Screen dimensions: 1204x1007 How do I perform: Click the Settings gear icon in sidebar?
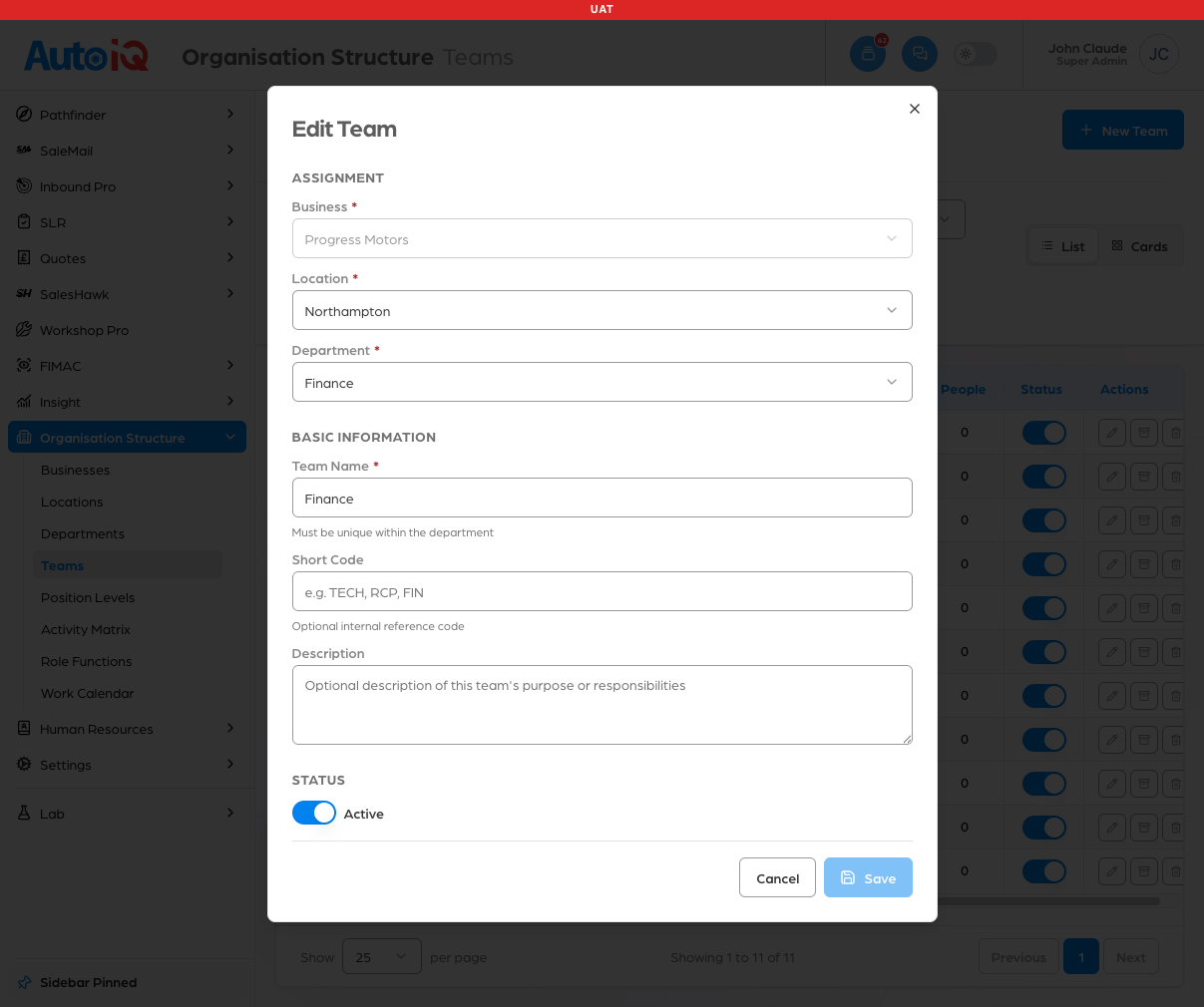point(24,765)
